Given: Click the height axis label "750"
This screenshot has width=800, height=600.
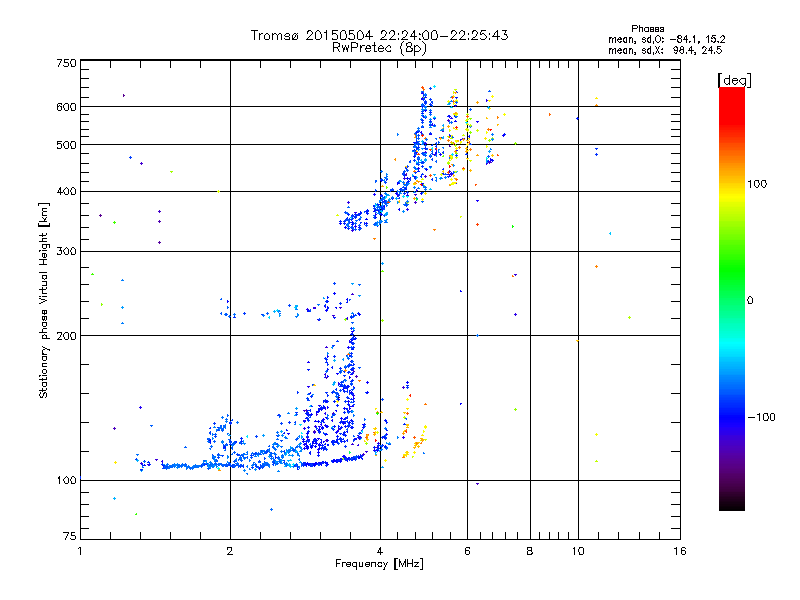Looking at the screenshot, I should point(66,63).
